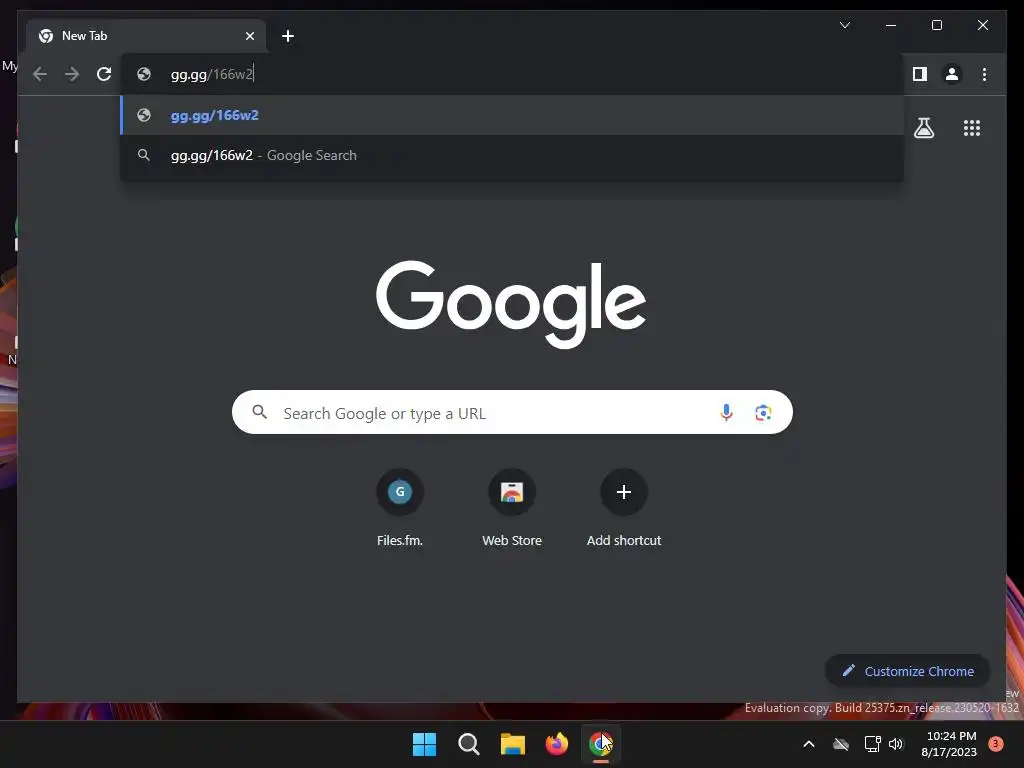This screenshot has width=1024, height=768.
Task: Maximize the Chrome window
Action: [x=936, y=25]
